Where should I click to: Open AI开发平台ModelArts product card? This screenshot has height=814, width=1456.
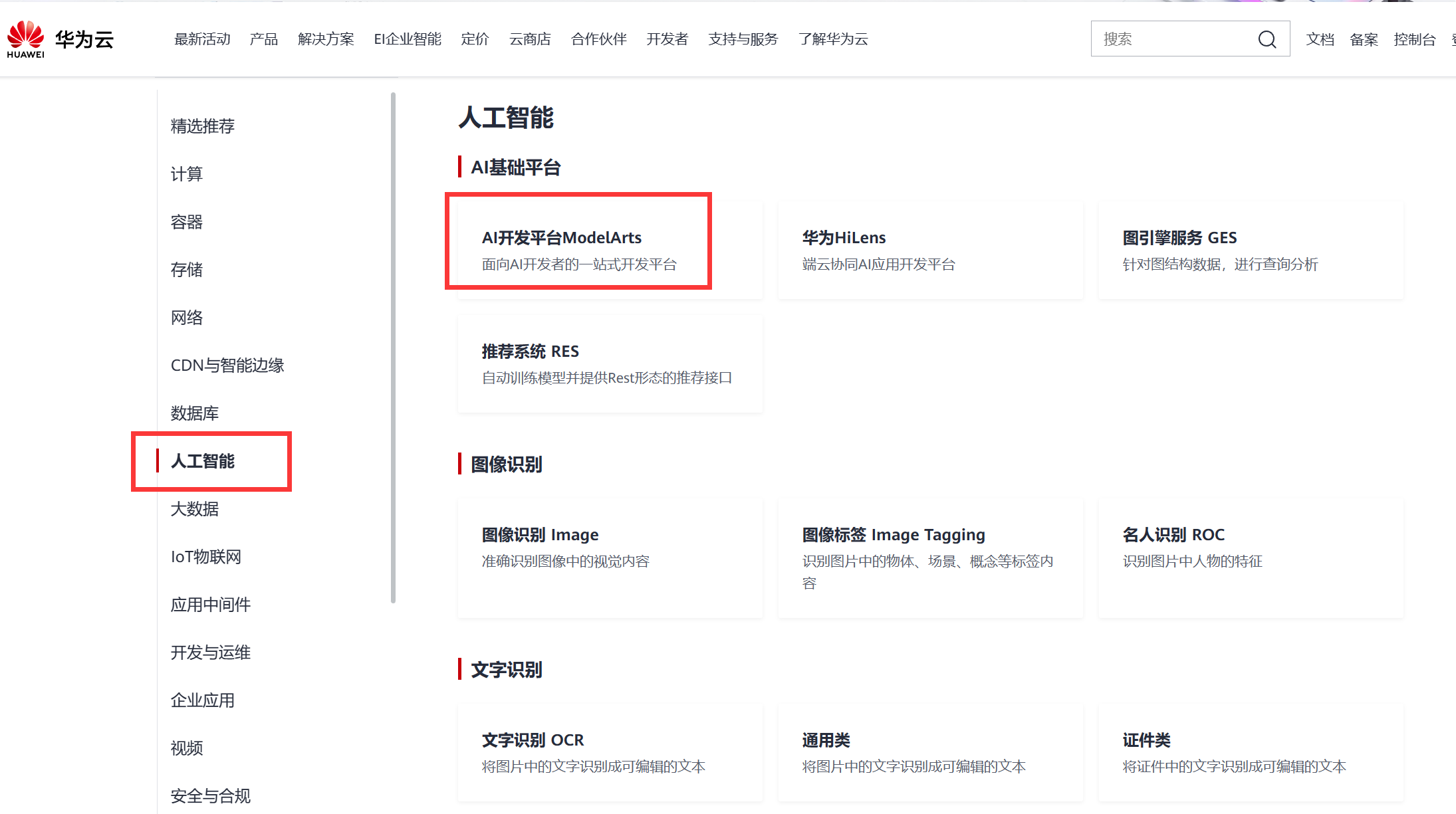610,250
